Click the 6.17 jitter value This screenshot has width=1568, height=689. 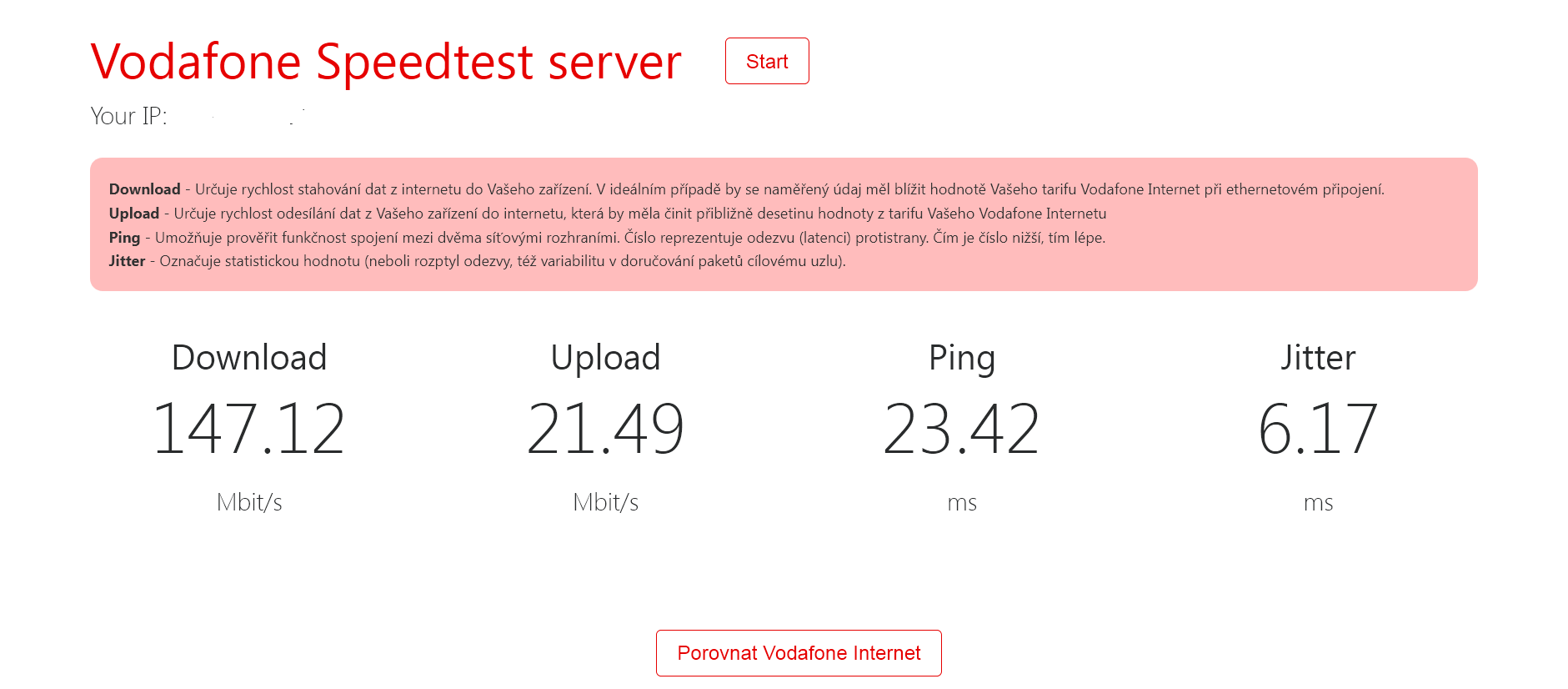1318,429
